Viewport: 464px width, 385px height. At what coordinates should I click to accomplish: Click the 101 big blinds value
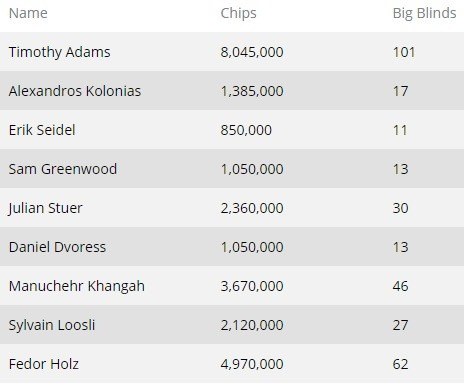[x=404, y=52]
